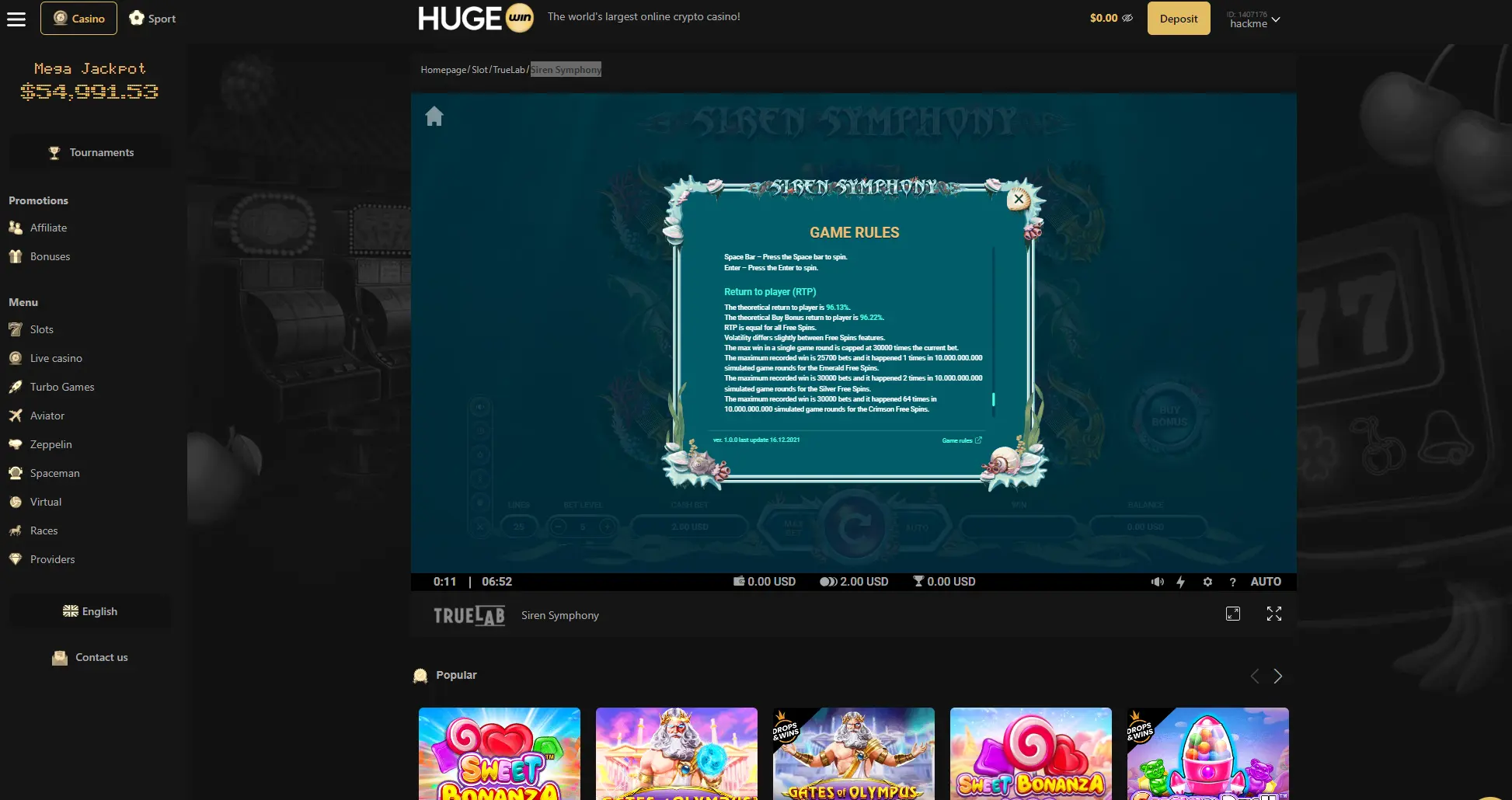Open the Zeus game thumbnail without Drops badge
This screenshot has width=1512, height=800.
(677, 753)
